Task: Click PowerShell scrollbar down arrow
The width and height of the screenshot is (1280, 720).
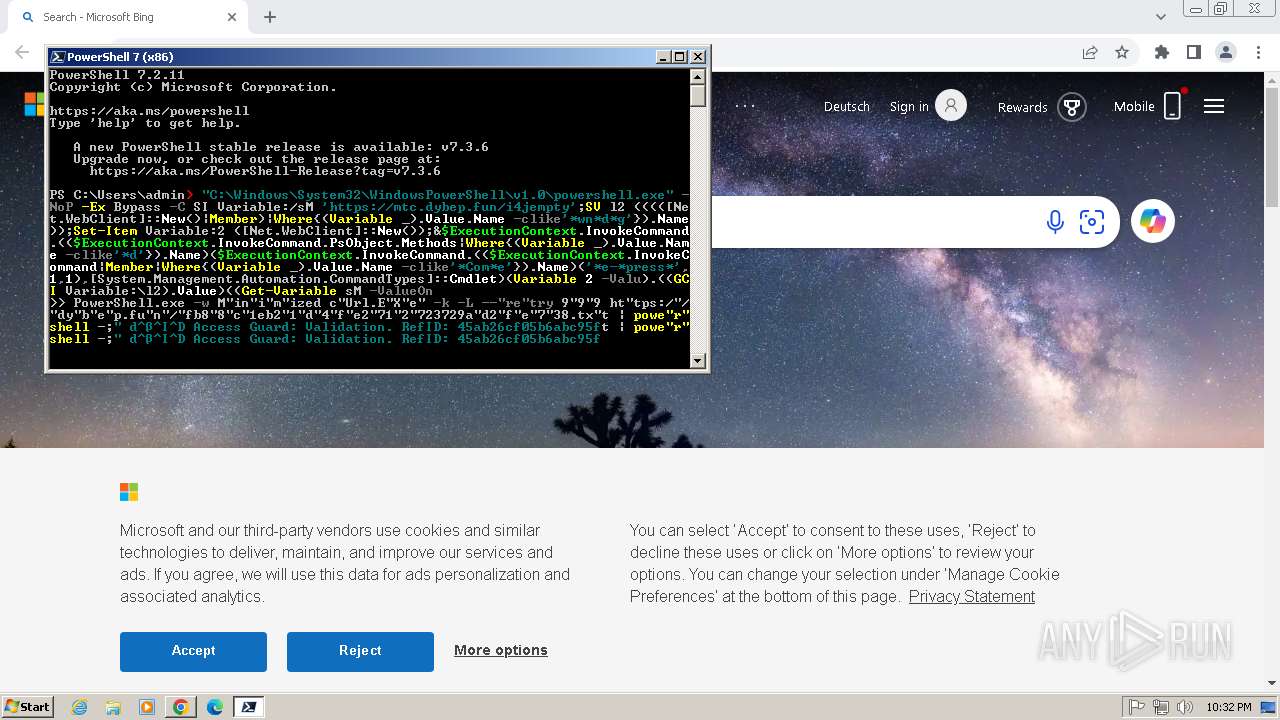Action: click(x=698, y=361)
